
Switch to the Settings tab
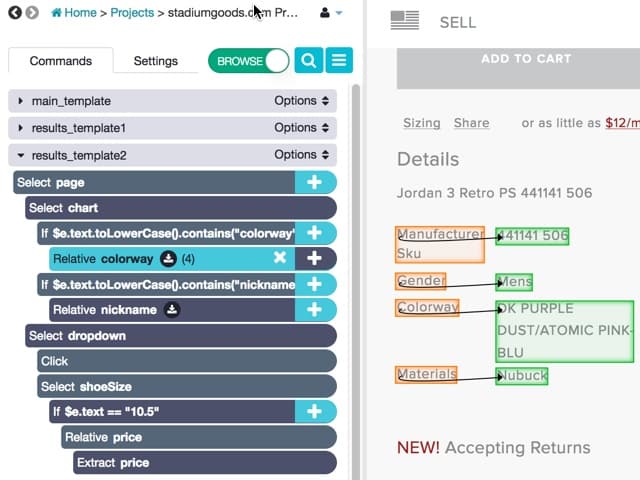point(156,61)
